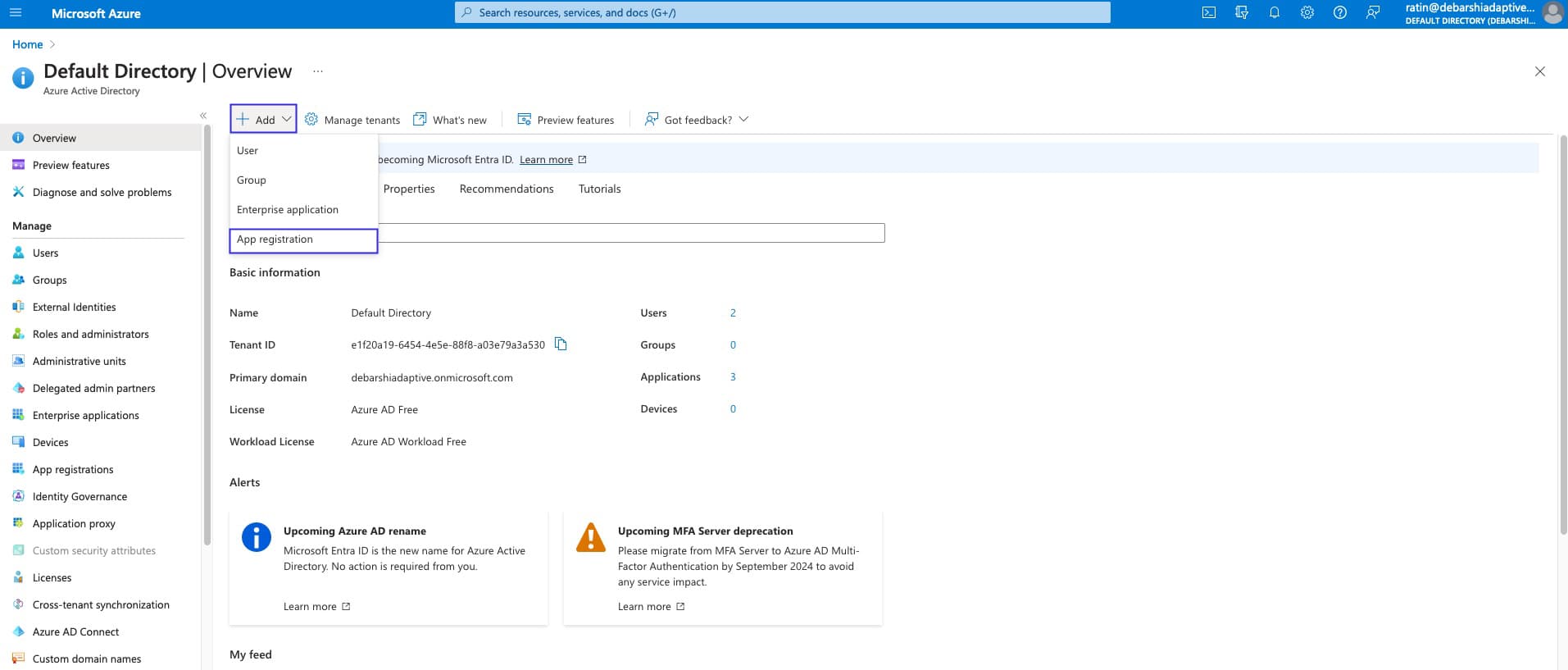Close the Default Directory blade
The height and width of the screenshot is (670, 1568).
1540,71
